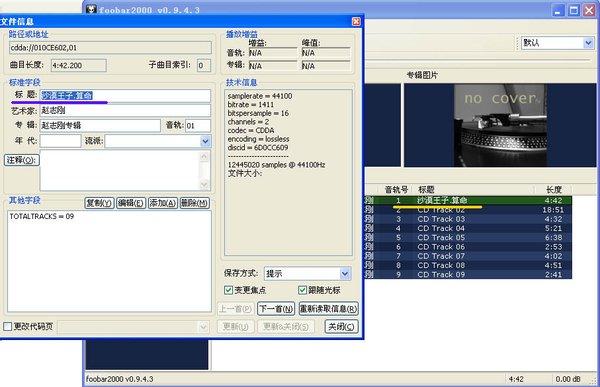600x387 pixels.
Task: Click the comment box scrollbar down arrow
Action: (x=204, y=185)
